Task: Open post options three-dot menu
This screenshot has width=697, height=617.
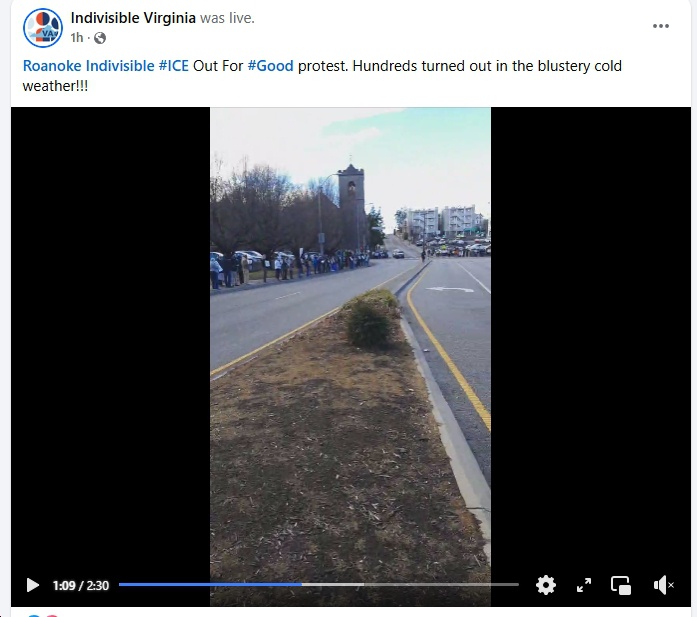Action: [661, 26]
